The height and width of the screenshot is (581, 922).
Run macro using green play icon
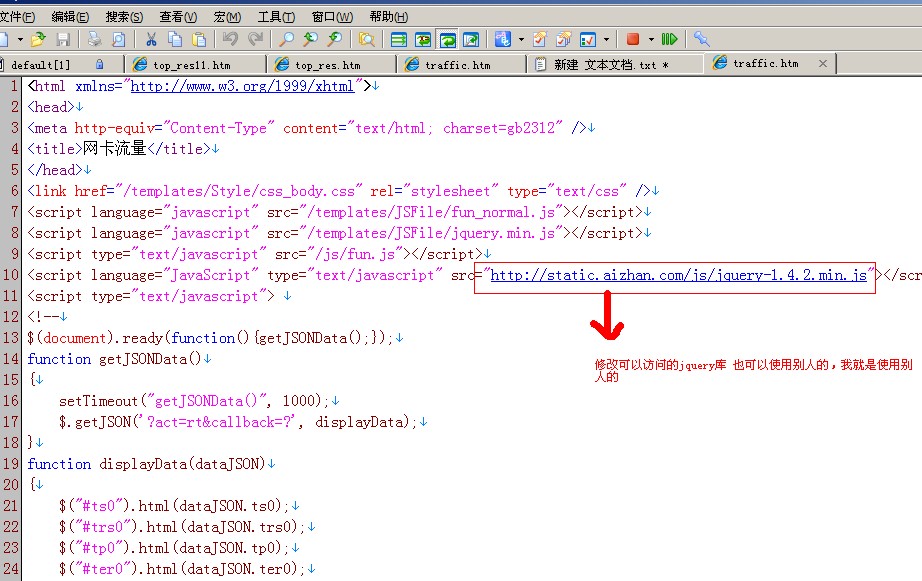[669, 40]
